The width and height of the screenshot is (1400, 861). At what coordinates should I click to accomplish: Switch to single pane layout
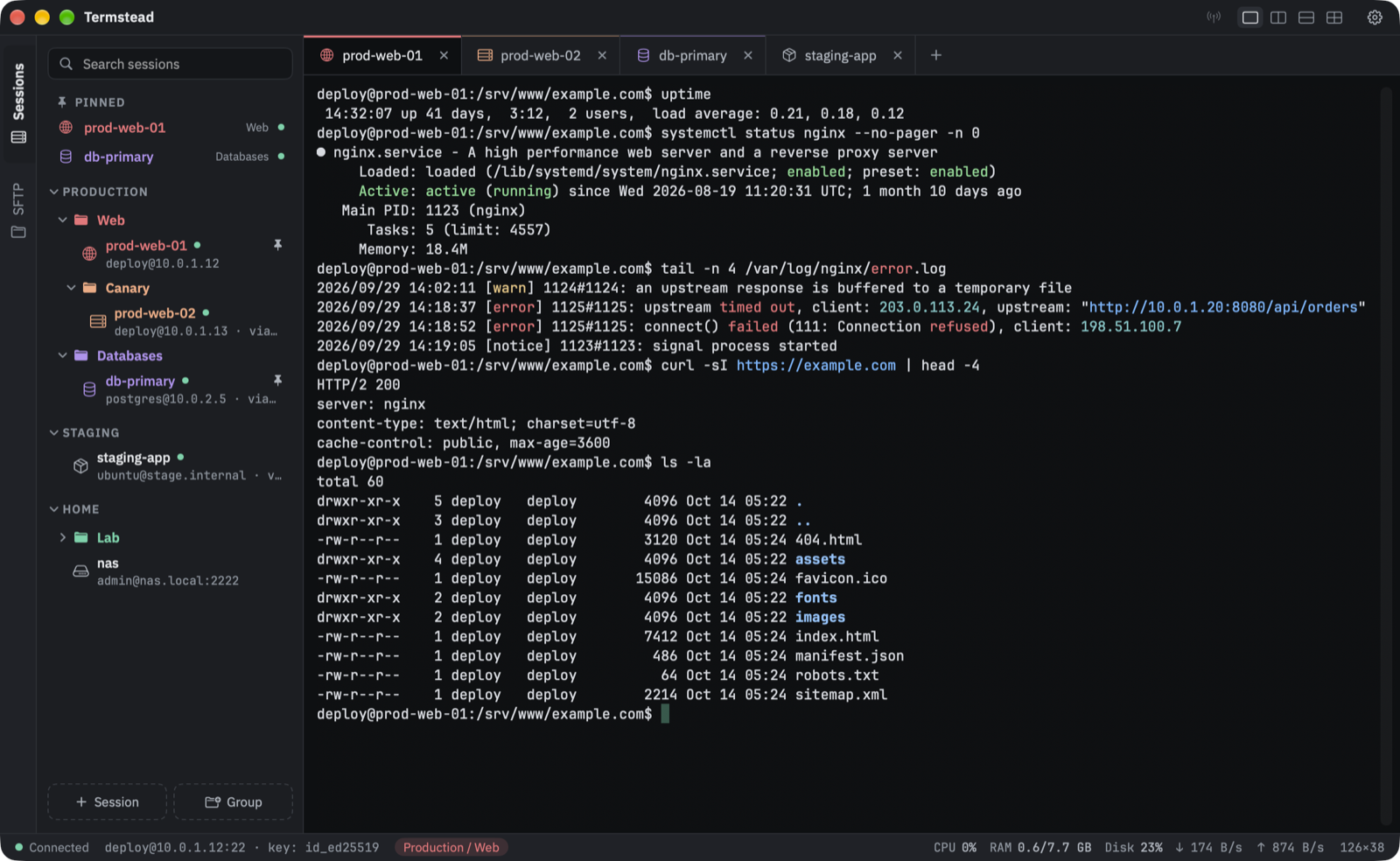pyautogui.click(x=1250, y=17)
